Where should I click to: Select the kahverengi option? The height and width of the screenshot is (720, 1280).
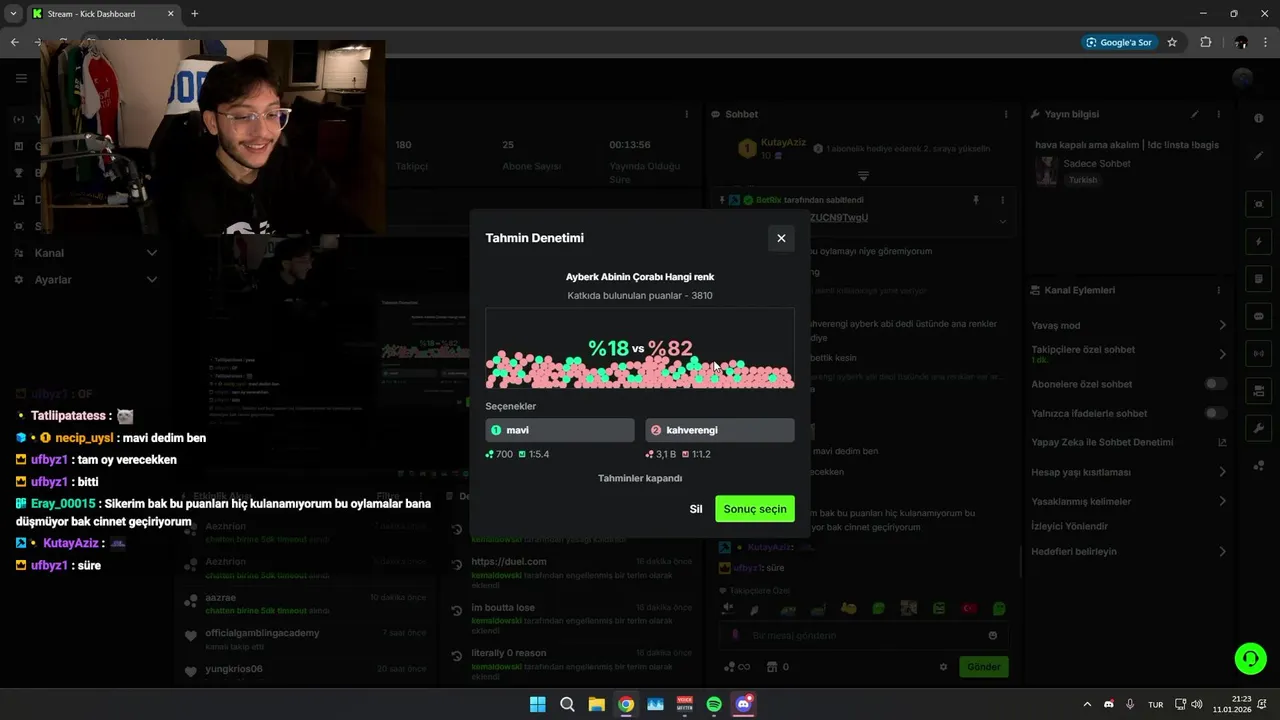pyautogui.click(x=720, y=430)
